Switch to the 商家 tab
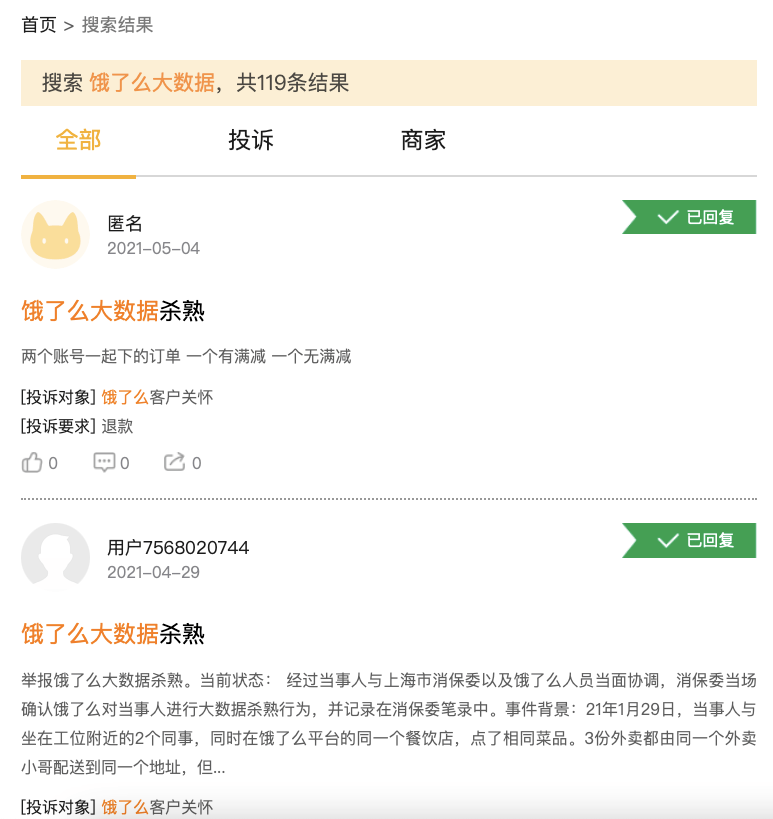773x819 pixels. 423,141
